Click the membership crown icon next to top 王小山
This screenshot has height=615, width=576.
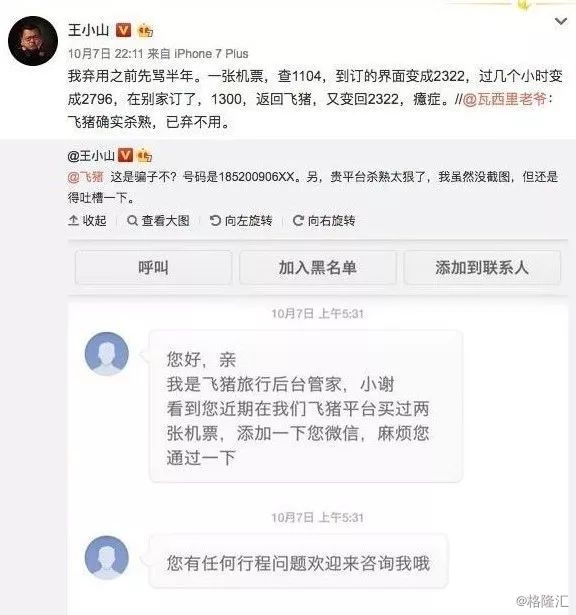[x=145, y=30]
